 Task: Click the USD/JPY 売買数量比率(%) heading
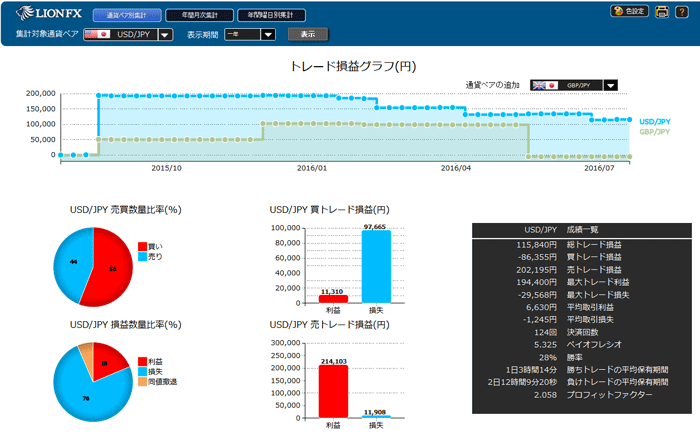pyautogui.click(x=125, y=210)
